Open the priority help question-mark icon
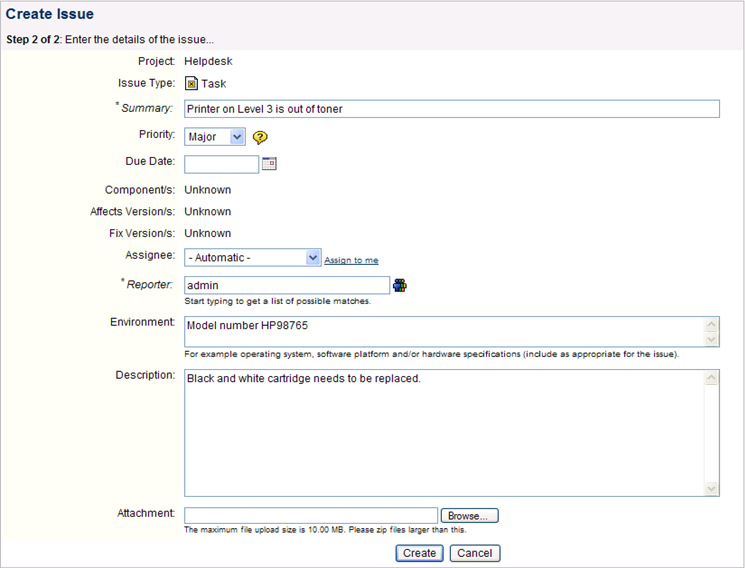 (x=260, y=137)
